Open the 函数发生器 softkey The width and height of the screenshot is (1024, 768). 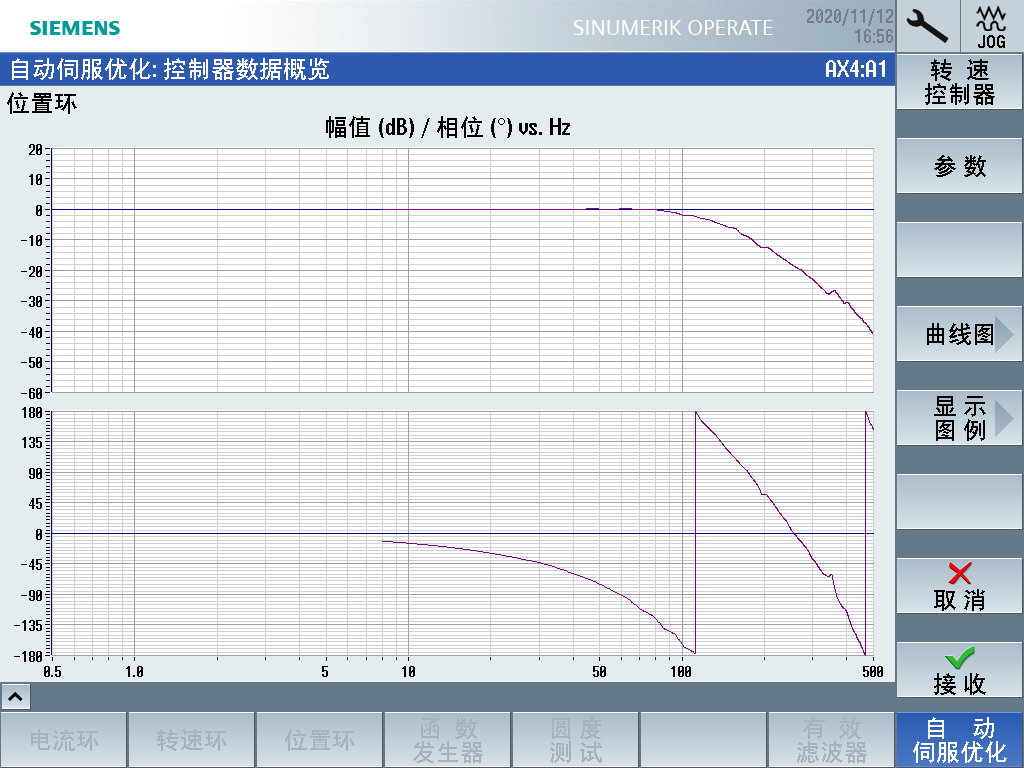pyautogui.click(x=448, y=740)
